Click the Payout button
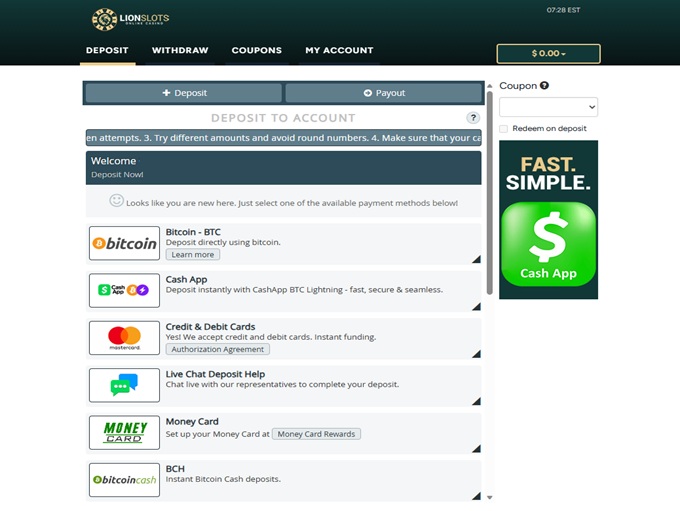This screenshot has height=511, width=680. pyautogui.click(x=384, y=93)
